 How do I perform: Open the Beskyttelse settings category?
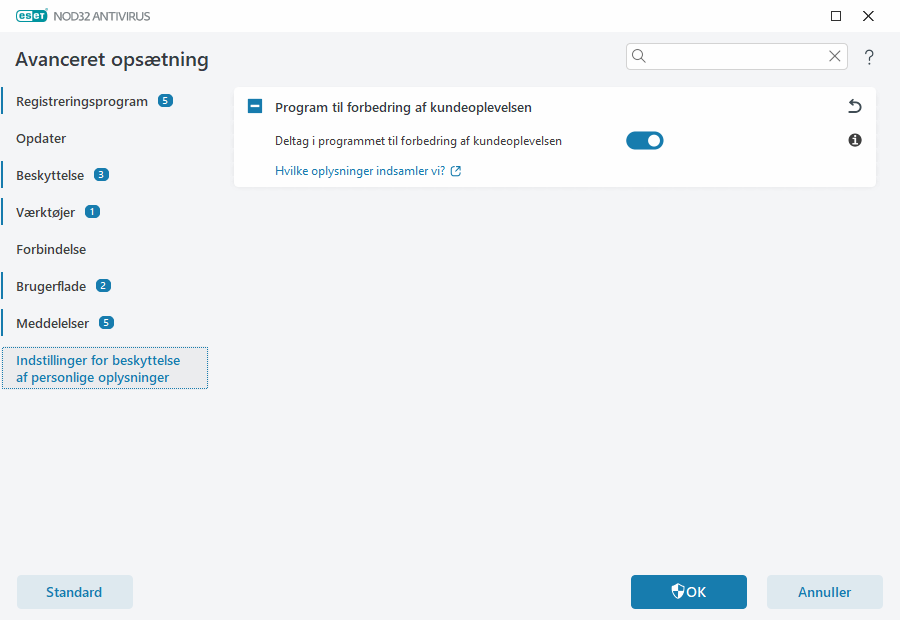50,174
